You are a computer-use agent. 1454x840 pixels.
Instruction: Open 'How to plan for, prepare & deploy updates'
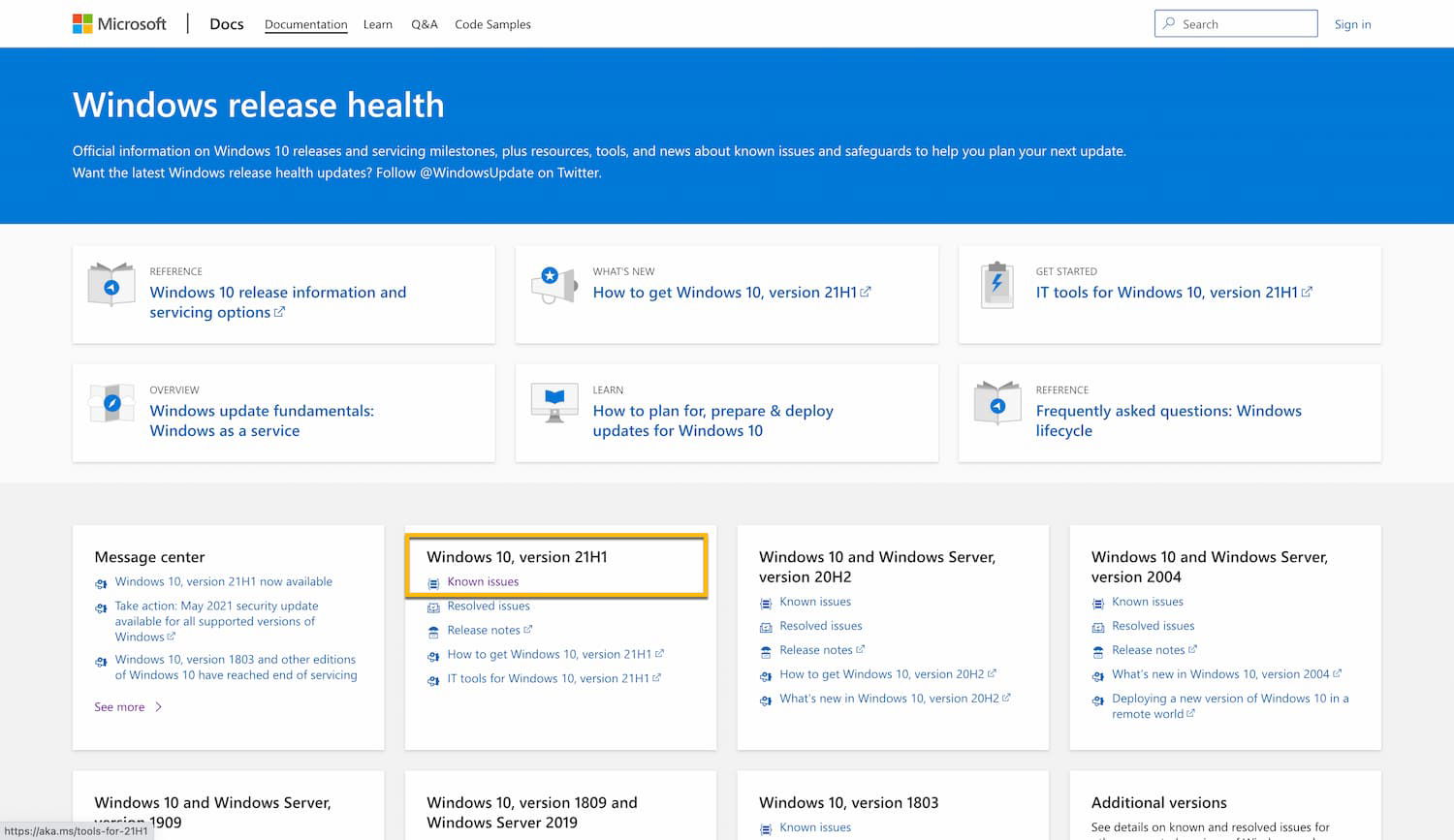pyautogui.click(x=713, y=420)
